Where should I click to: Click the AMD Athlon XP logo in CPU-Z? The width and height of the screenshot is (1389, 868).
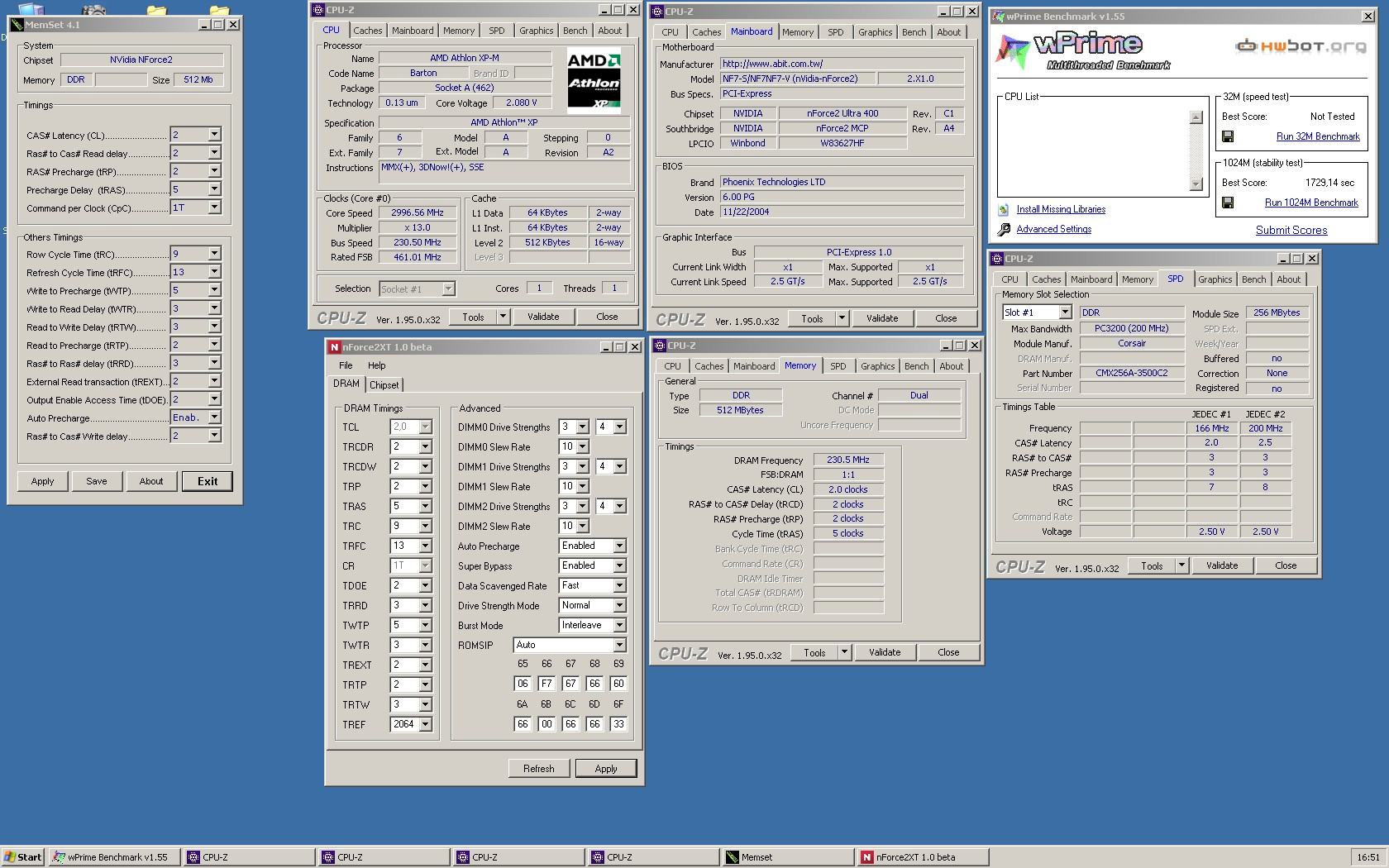(594, 80)
